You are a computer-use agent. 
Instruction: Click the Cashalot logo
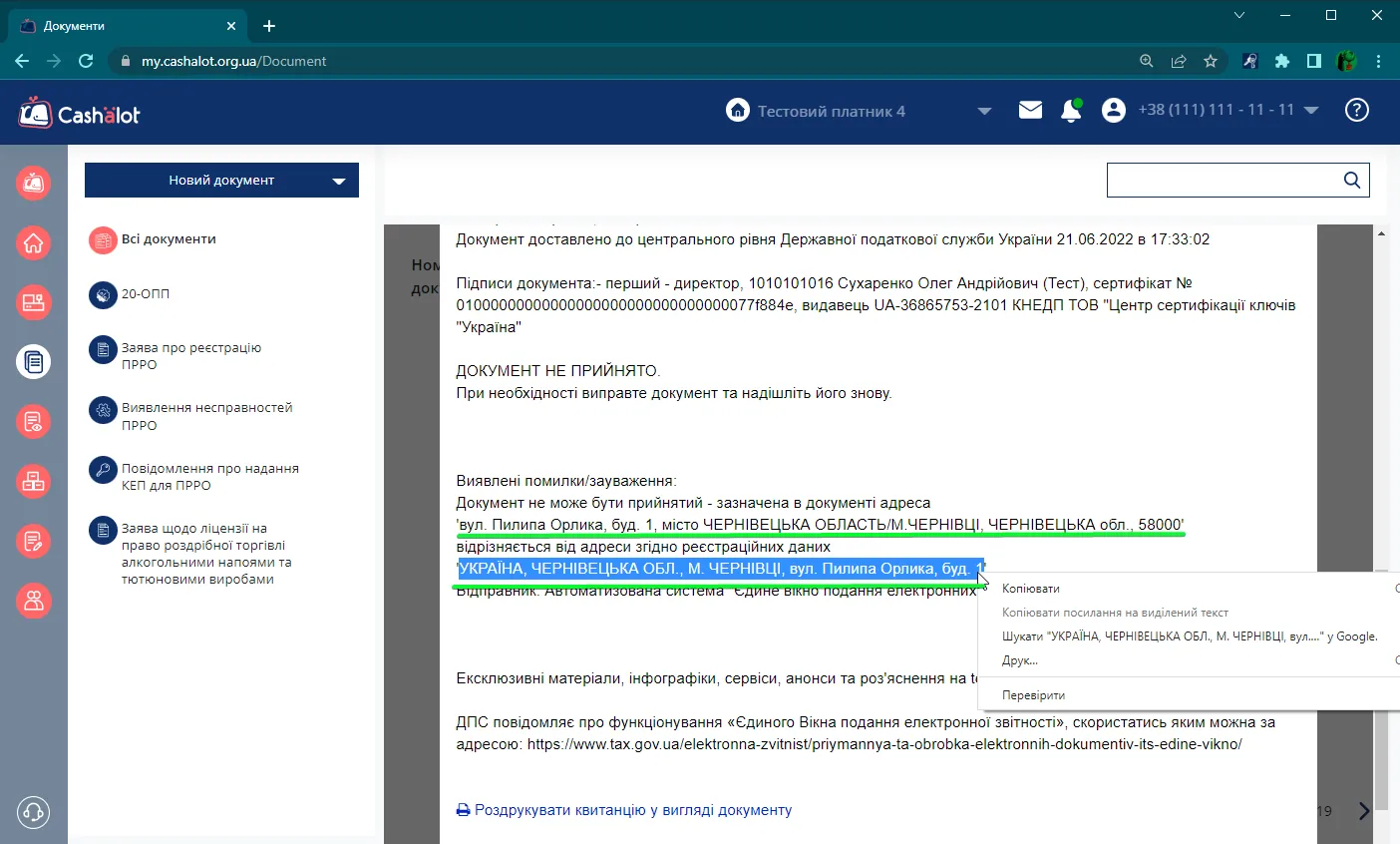79,113
